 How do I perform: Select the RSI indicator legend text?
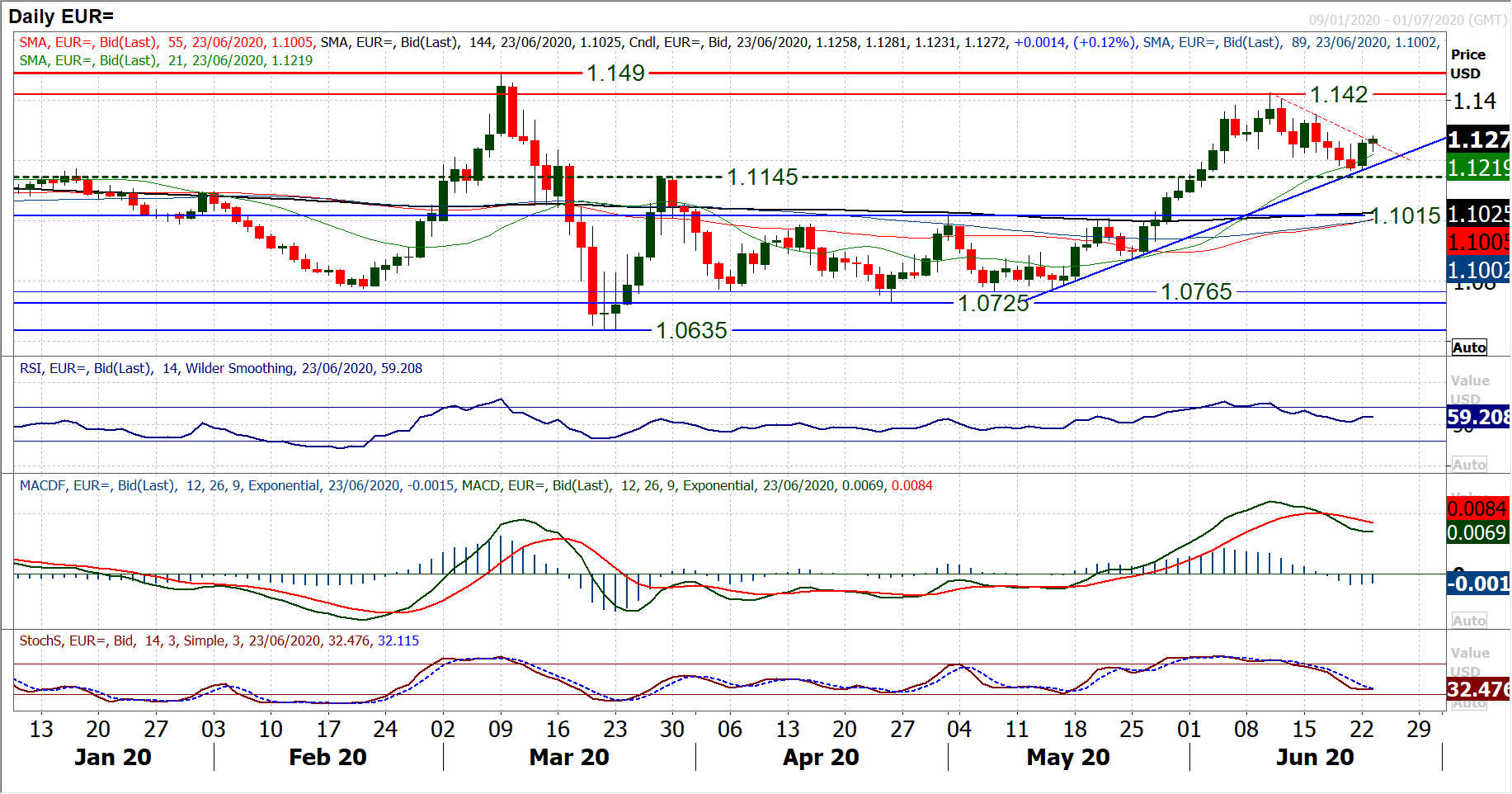[220, 369]
